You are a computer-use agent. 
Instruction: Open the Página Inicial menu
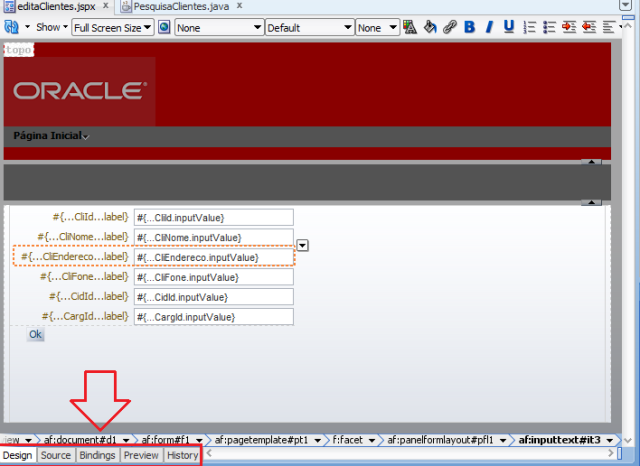pos(51,136)
